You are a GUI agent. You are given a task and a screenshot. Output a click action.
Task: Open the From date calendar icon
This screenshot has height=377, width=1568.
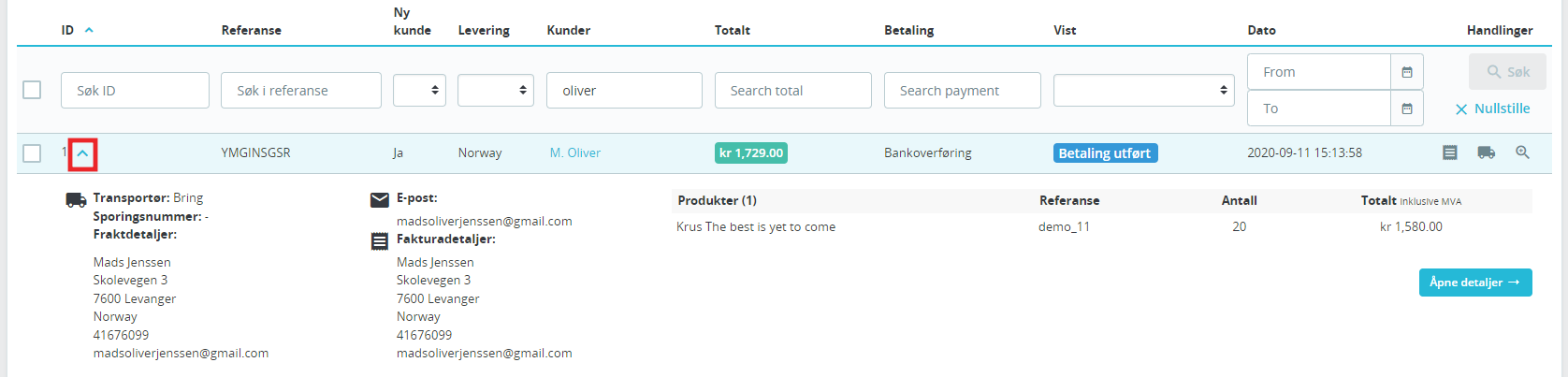click(1406, 72)
